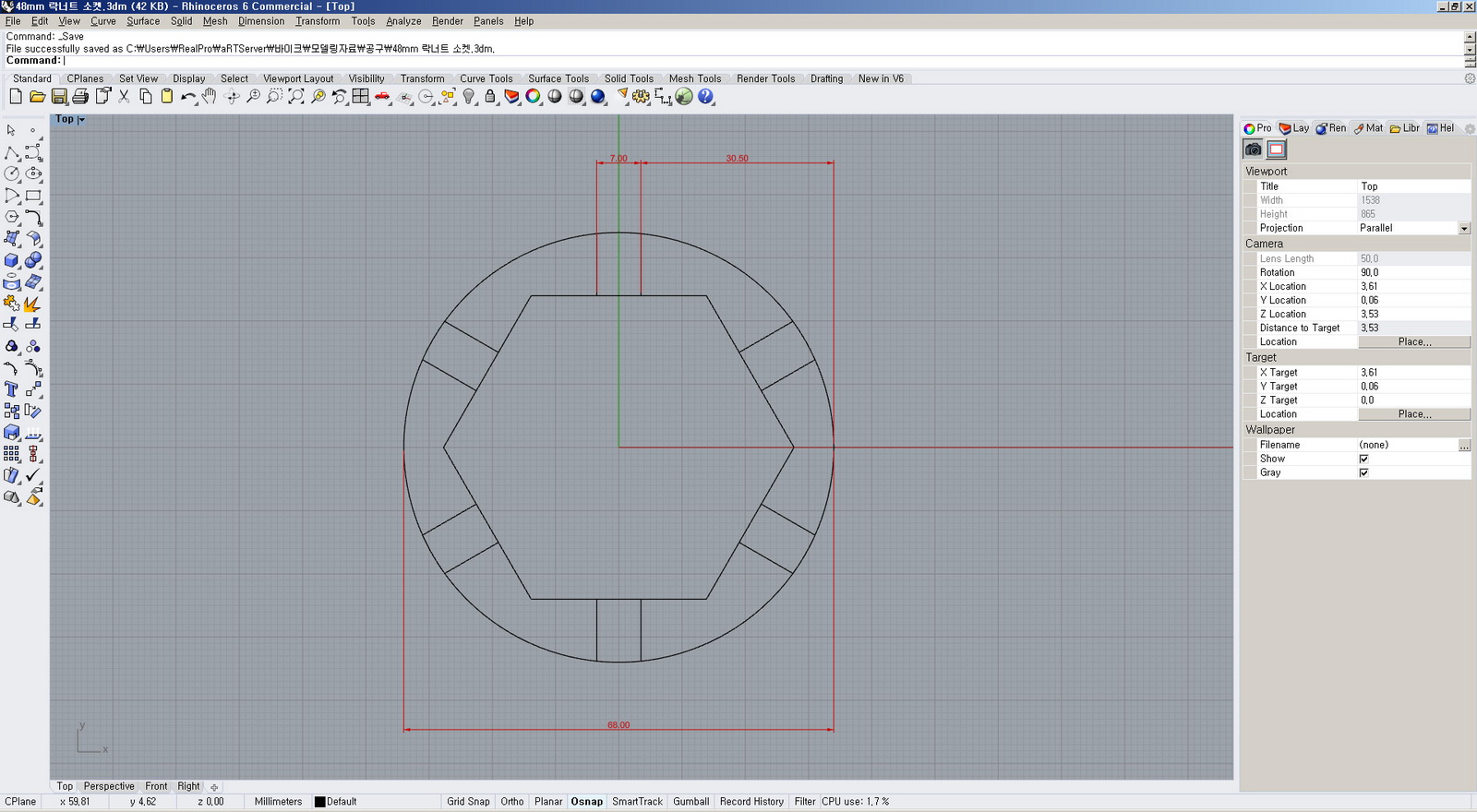Click the 68.00 dimension text in the drawing

[x=618, y=725]
